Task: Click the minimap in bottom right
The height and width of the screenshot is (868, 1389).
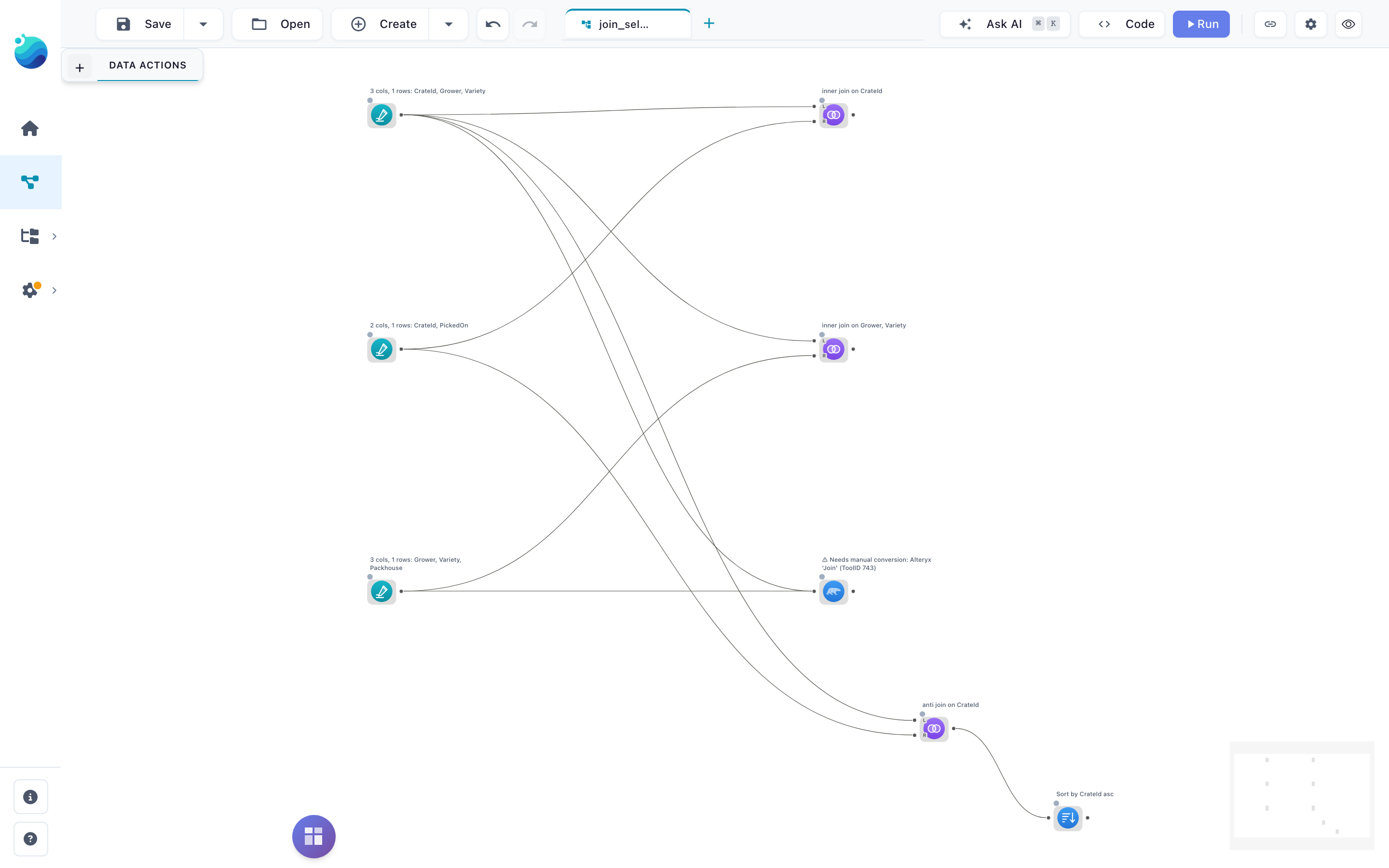Action: tap(1302, 796)
